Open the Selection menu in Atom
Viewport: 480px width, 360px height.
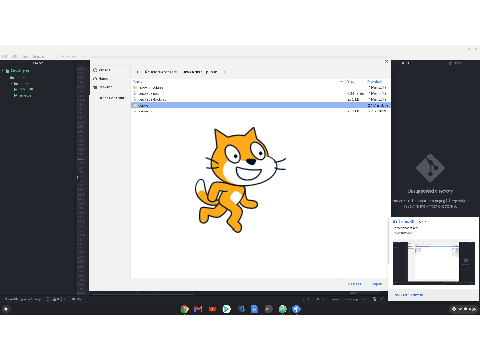click(39, 56)
